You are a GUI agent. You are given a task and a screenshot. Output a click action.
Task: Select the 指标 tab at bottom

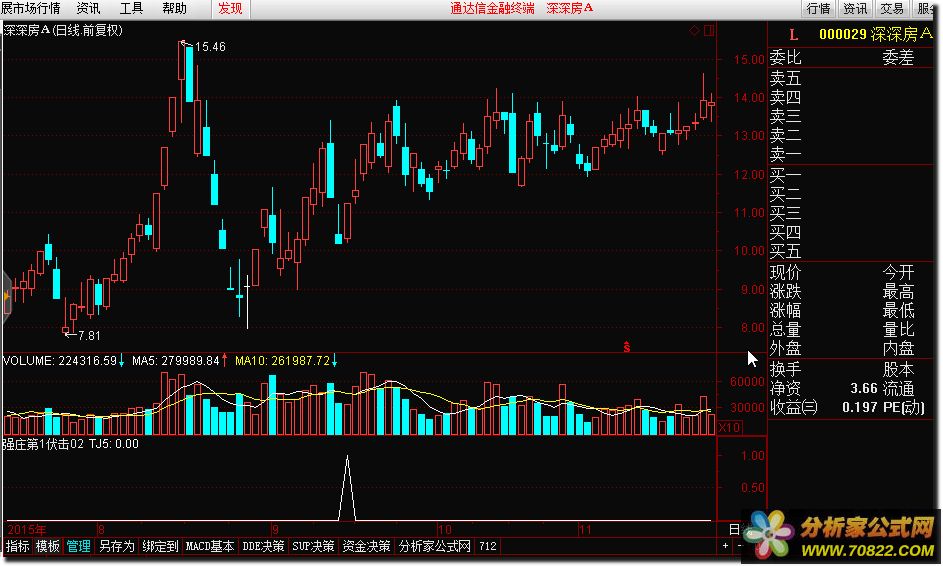(x=17, y=546)
